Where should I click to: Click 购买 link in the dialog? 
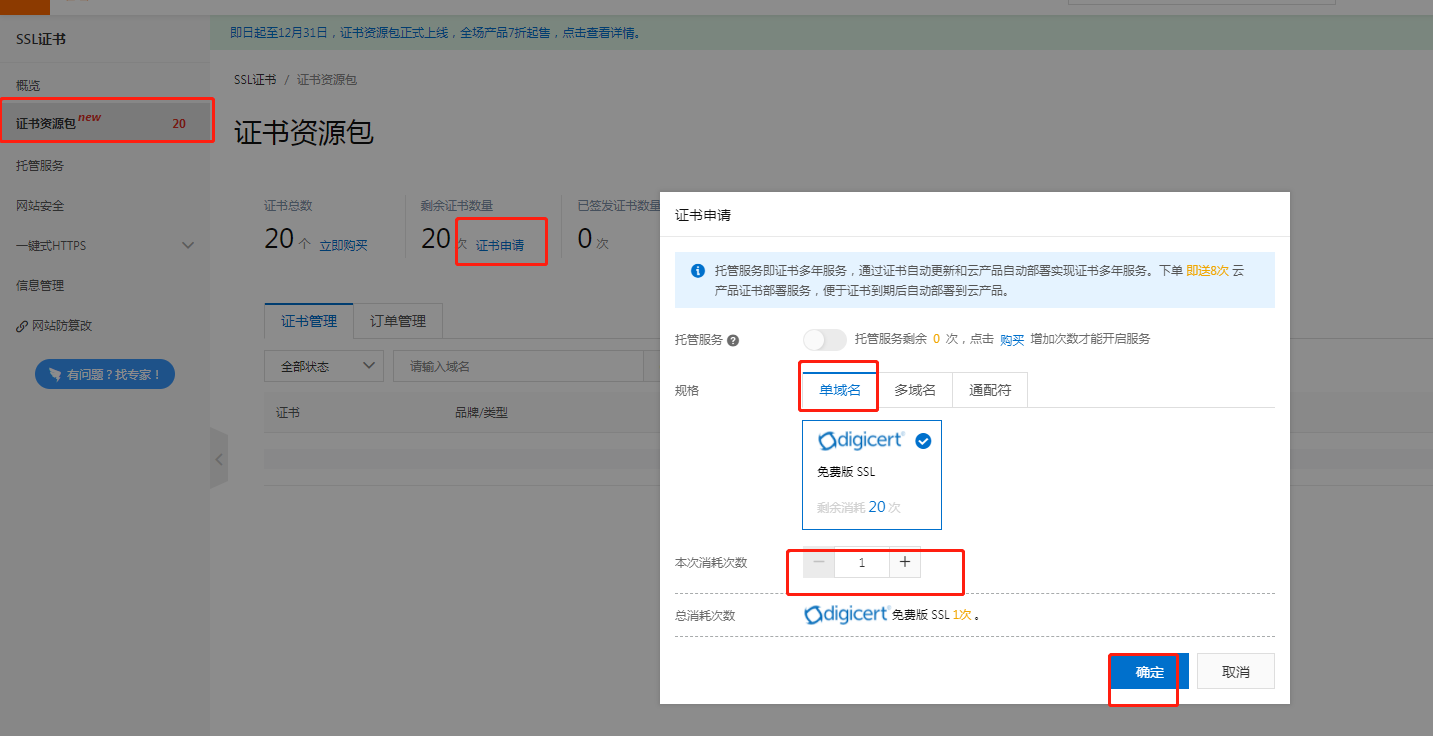point(1012,340)
